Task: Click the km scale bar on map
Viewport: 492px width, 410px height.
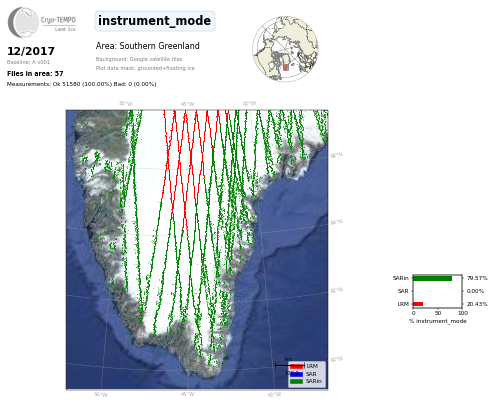Action: (289, 366)
